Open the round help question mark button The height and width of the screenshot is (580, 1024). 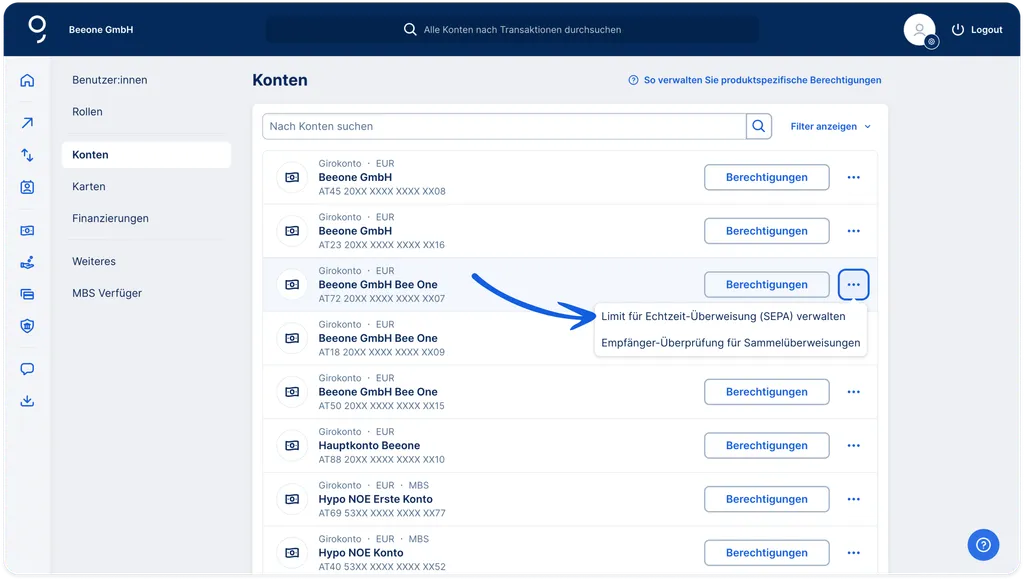pos(983,544)
